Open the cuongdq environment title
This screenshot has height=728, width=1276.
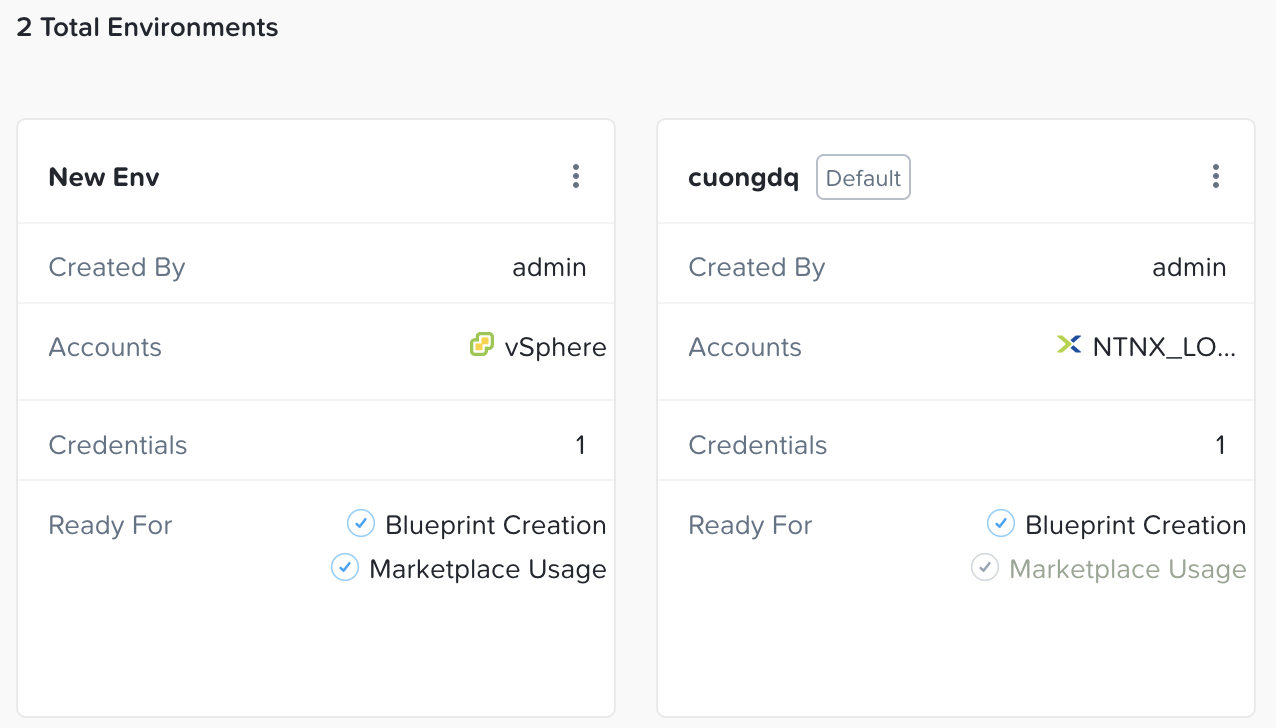744,178
